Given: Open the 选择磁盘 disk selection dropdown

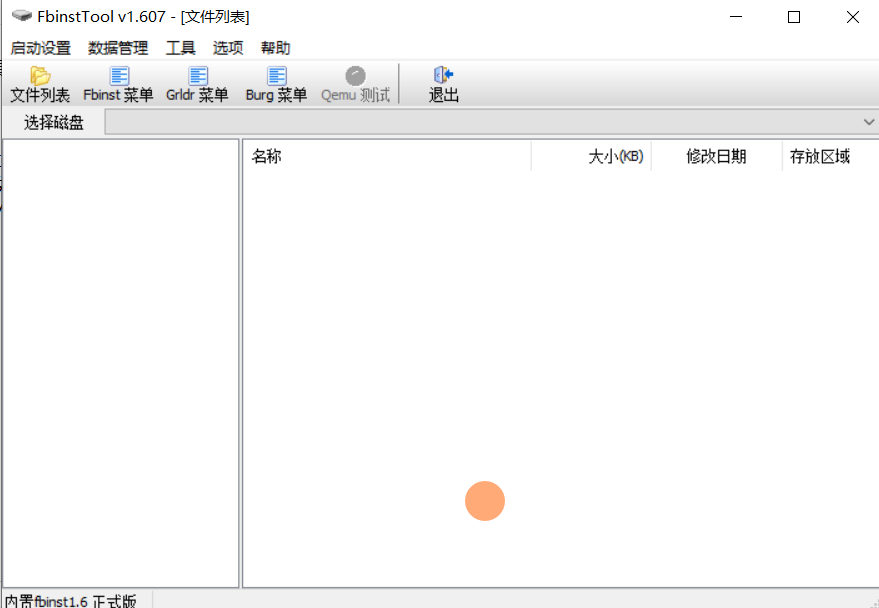Looking at the screenshot, I should [x=490, y=121].
